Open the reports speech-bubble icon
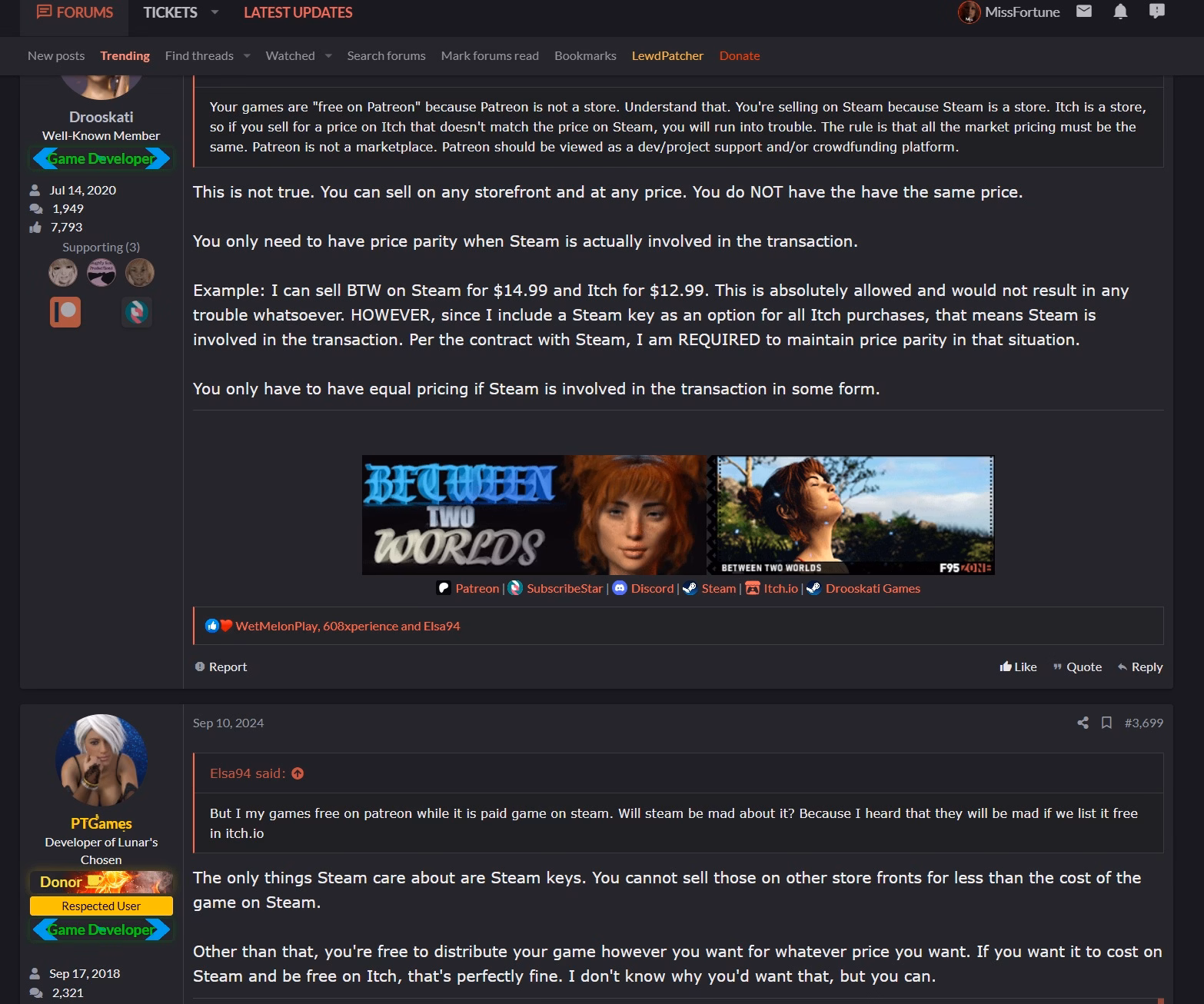The height and width of the screenshot is (1004, 1204). click(1156, 11)
